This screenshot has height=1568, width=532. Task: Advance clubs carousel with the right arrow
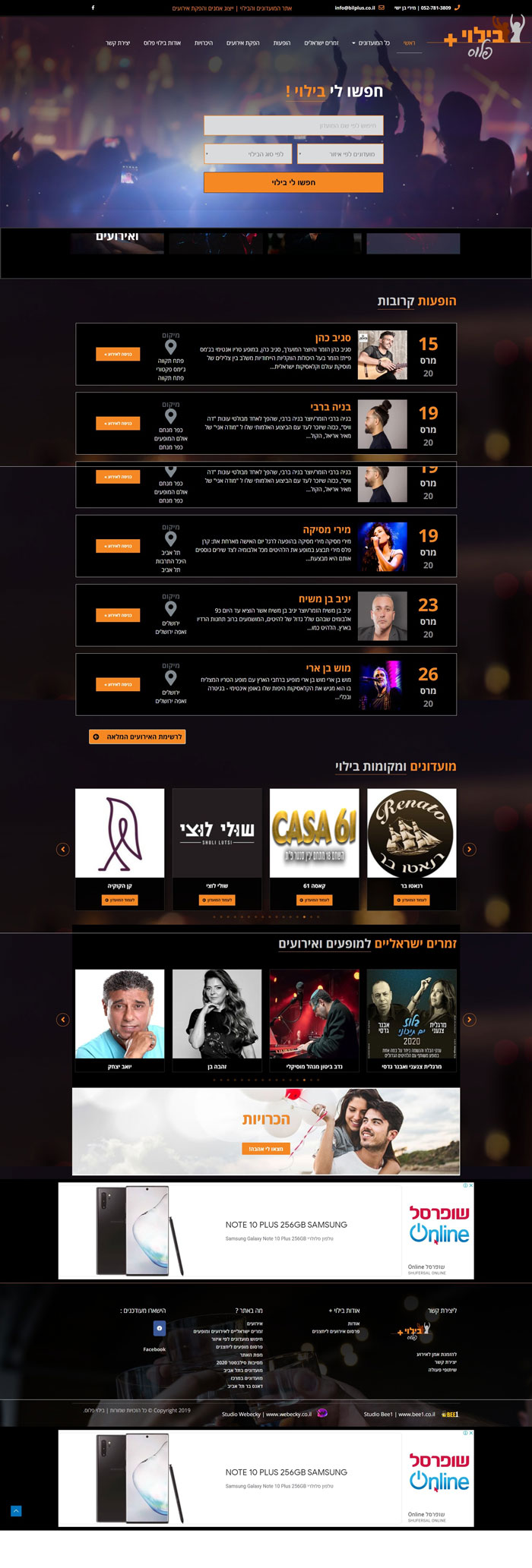(470, 849)
